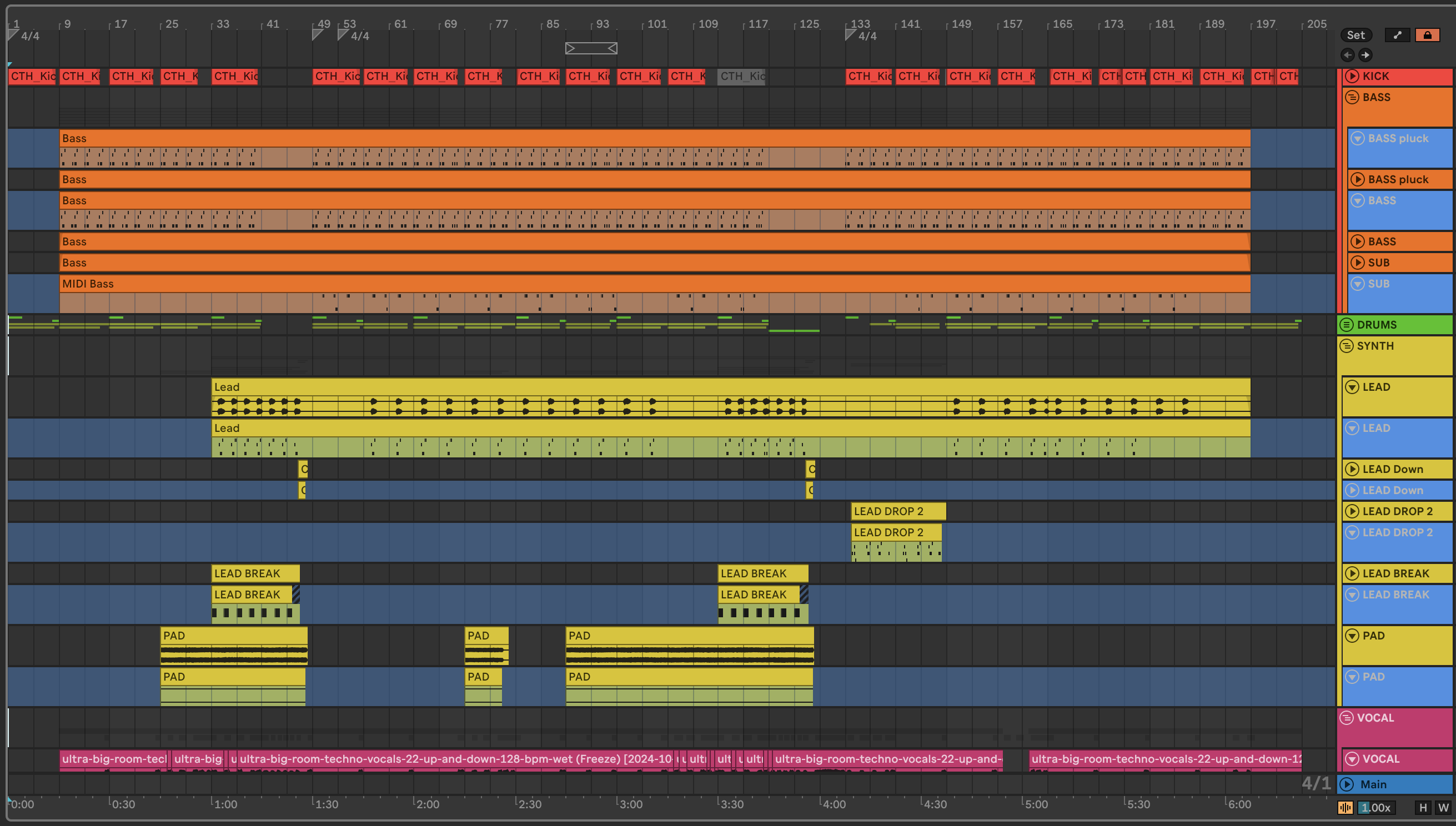Click the 4:00 mark on the time ruler
1456x826 pixels.
[x=834, y=804]
